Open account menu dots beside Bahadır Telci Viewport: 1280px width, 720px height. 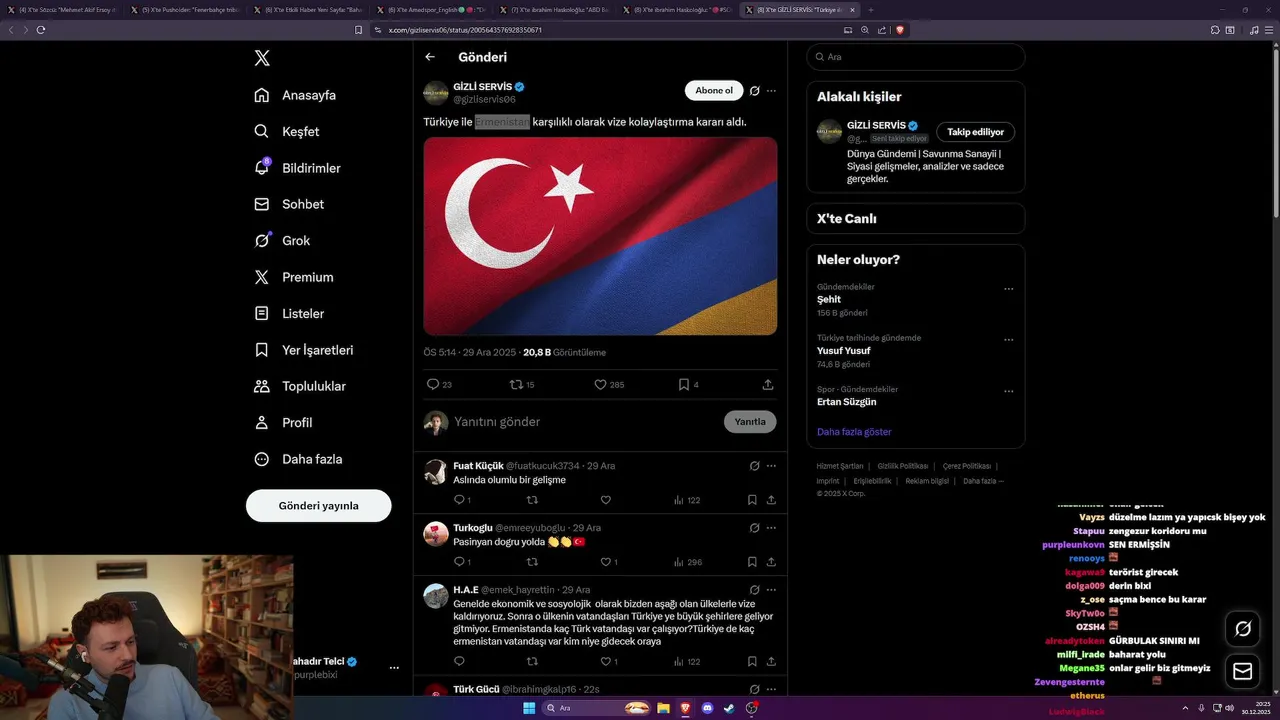point(394,668)
